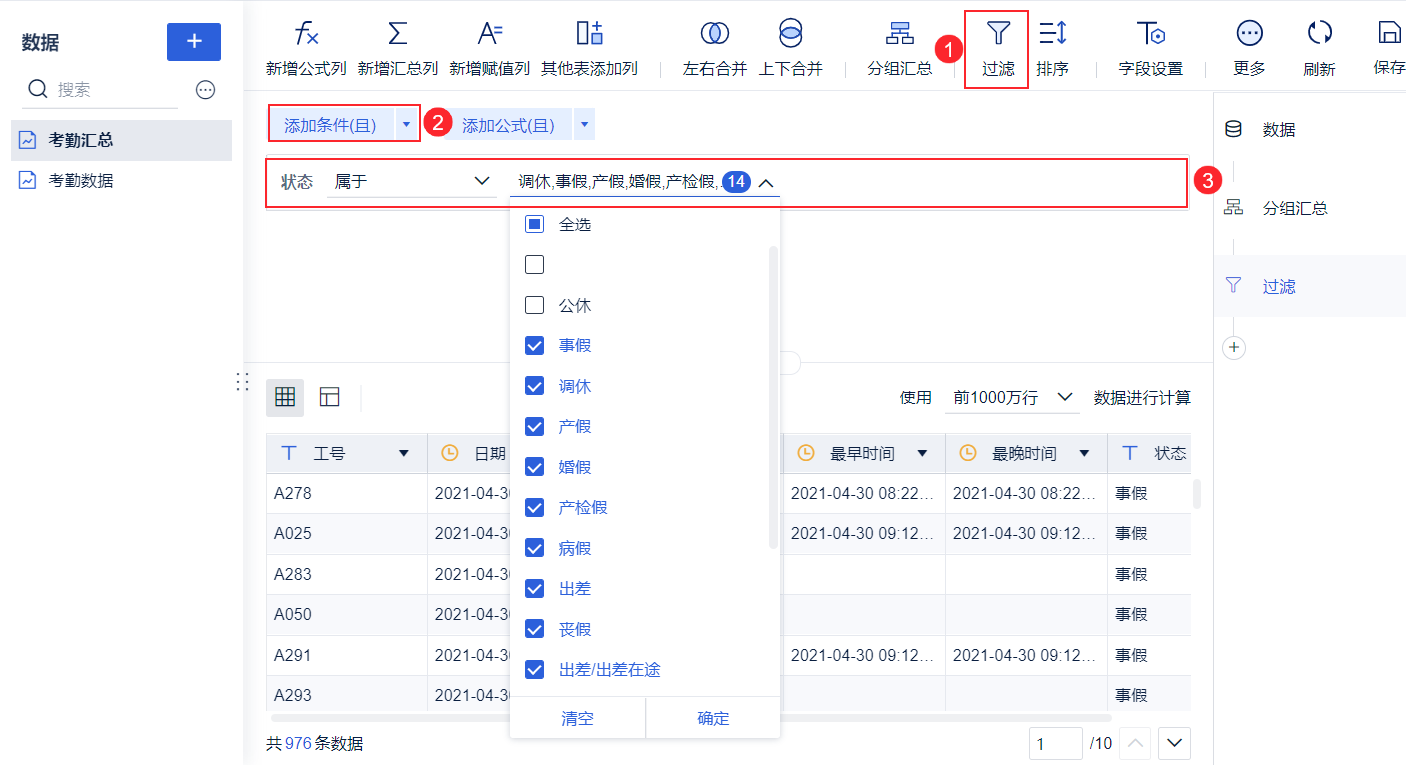Viewport: 1406px width, 765px height.
Task: Click the 排序 sort icon
Action: (x=1052, y=33)
